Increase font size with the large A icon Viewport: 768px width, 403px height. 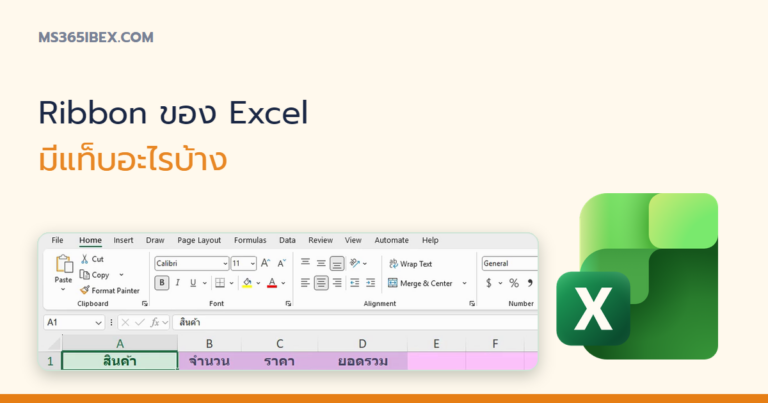pos(265,263)
